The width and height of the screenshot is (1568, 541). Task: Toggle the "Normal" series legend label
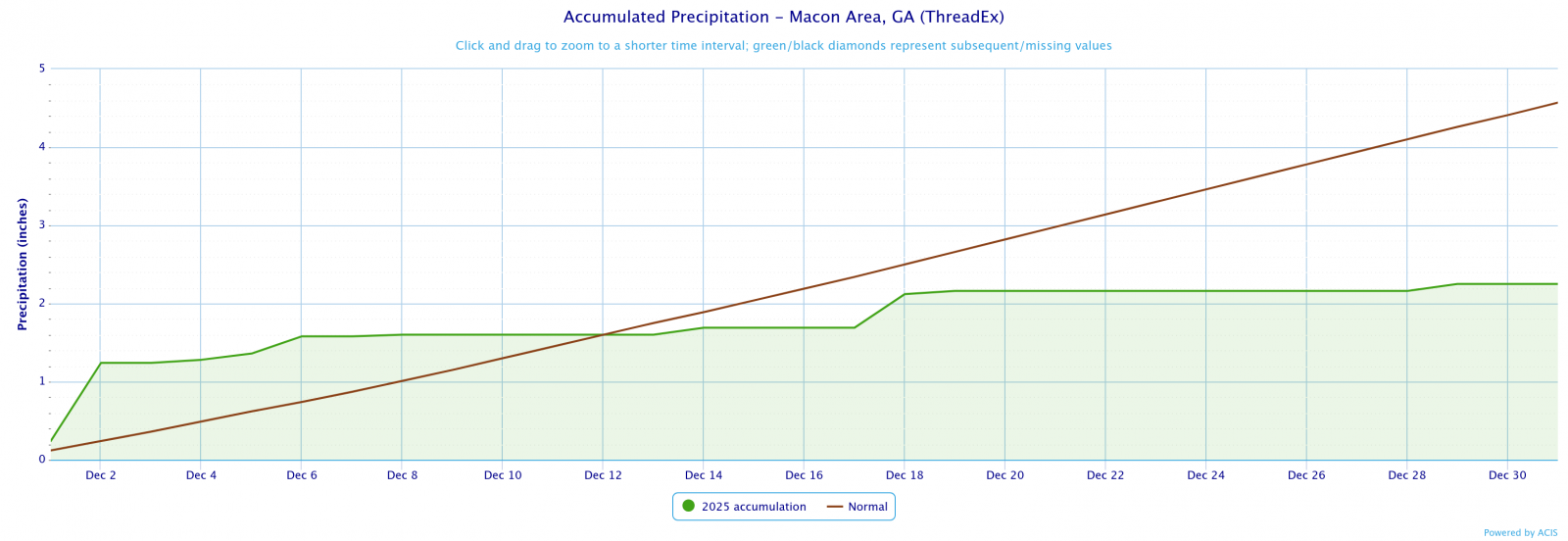[867, 507]
